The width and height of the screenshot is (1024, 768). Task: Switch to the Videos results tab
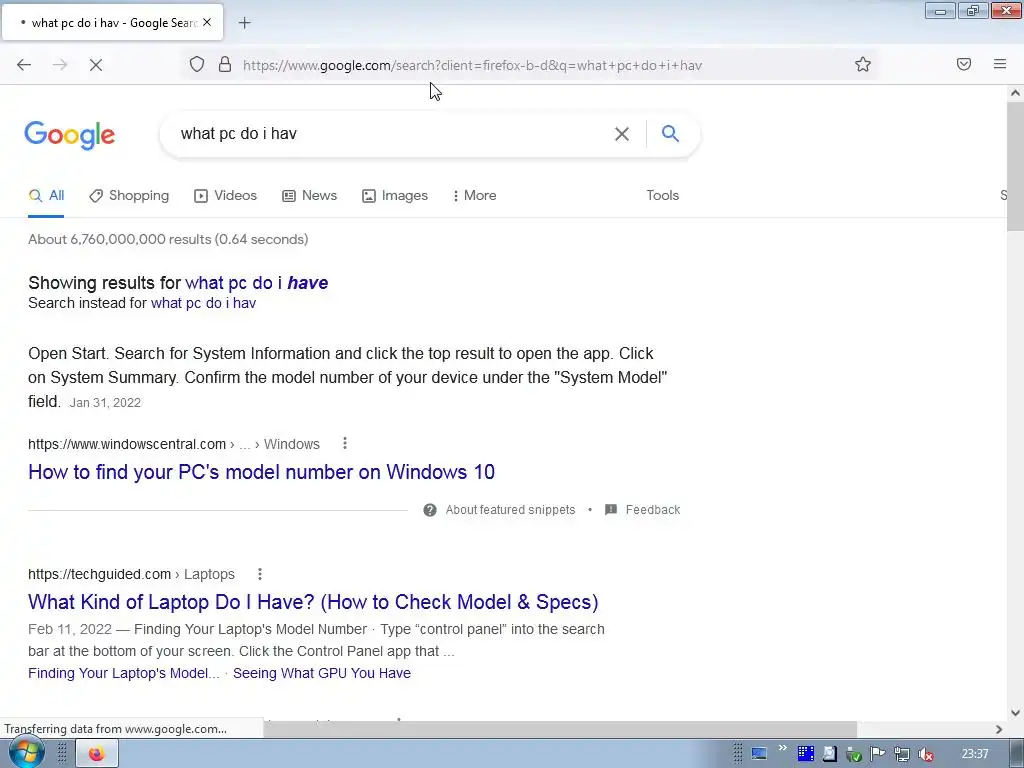click(x=226, y=196)
